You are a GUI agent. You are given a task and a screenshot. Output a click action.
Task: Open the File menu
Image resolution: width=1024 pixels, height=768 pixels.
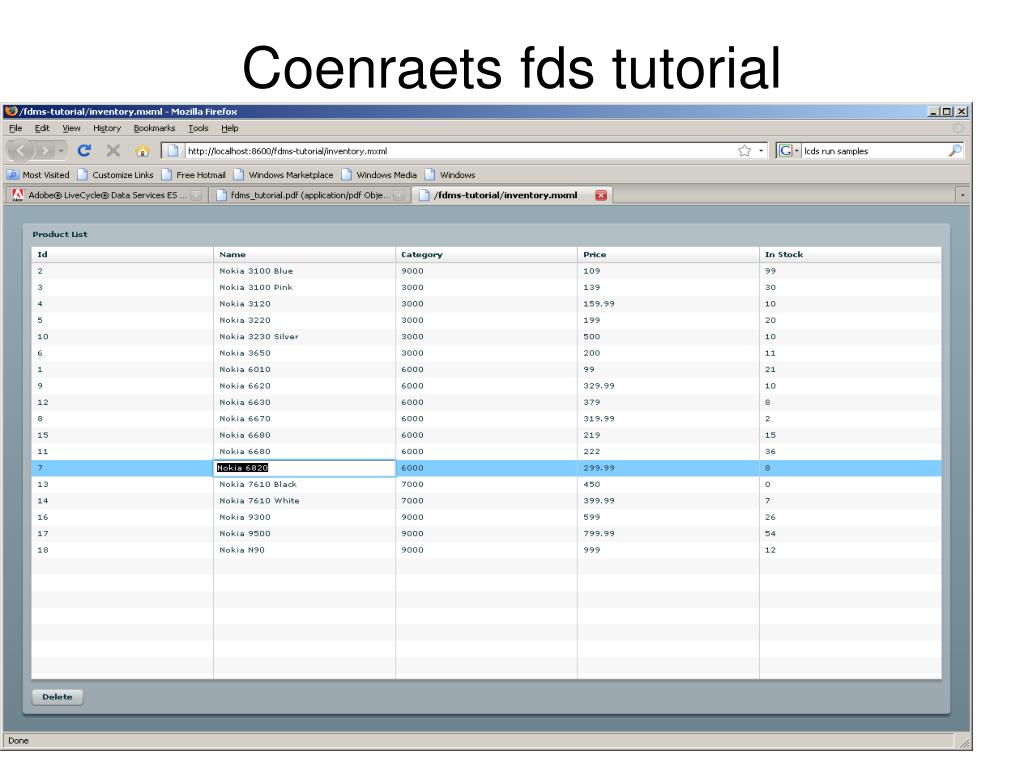pos(16,128)
